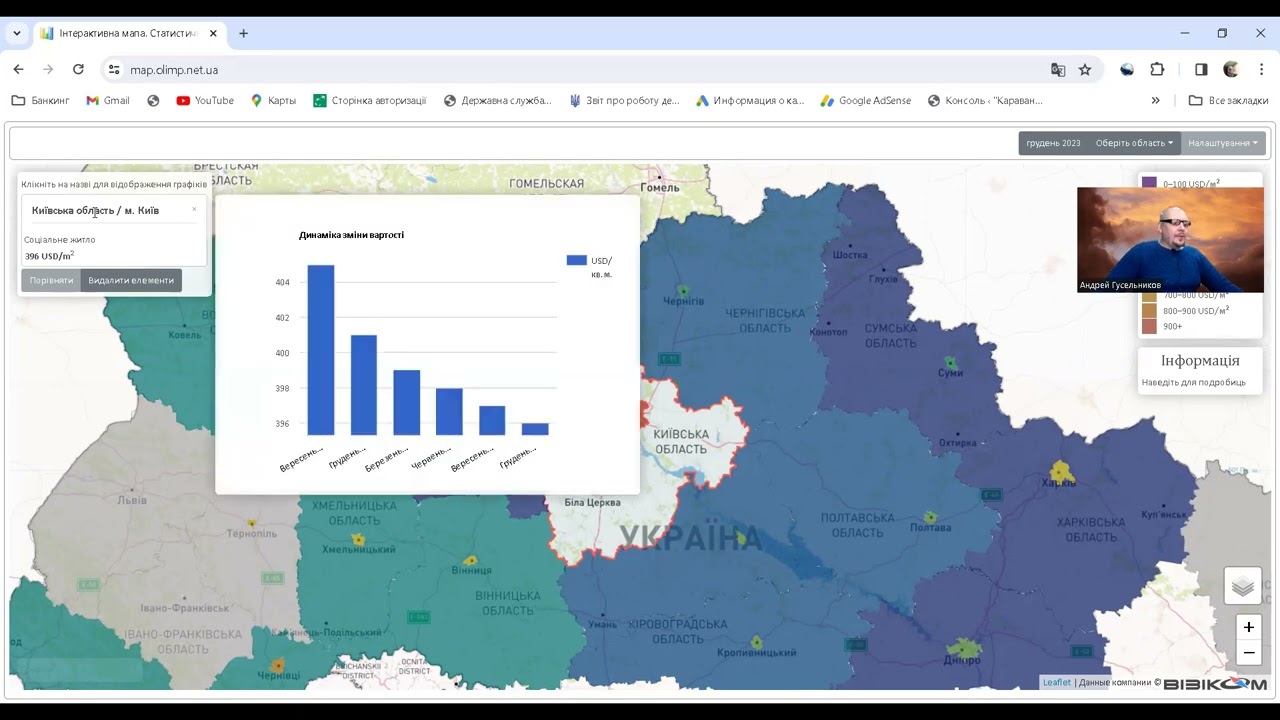
Task: Click the globe extension icon in toolbar
Action: click(x=1127, y=70)
